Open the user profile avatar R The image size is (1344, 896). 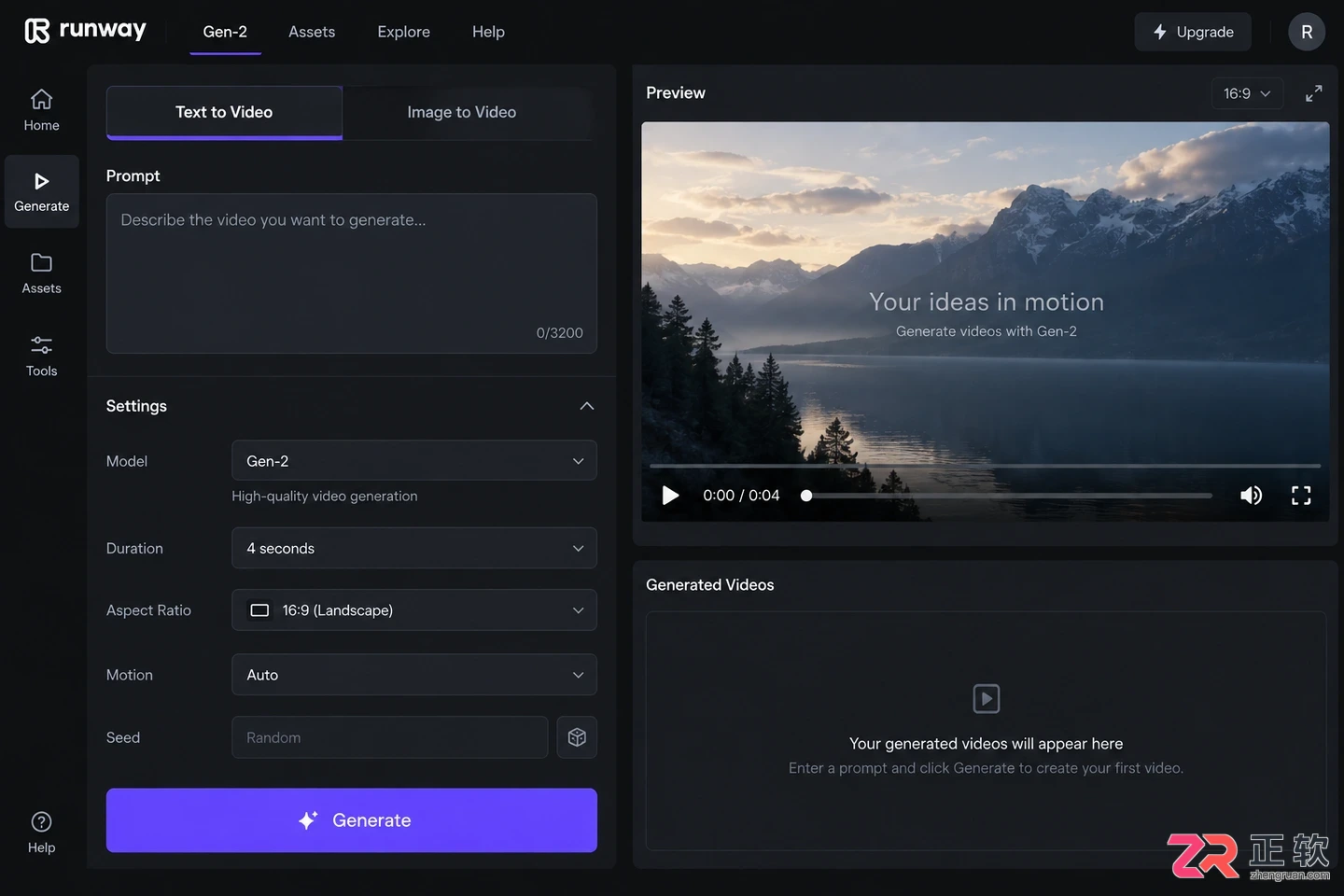pos(1307,32)
